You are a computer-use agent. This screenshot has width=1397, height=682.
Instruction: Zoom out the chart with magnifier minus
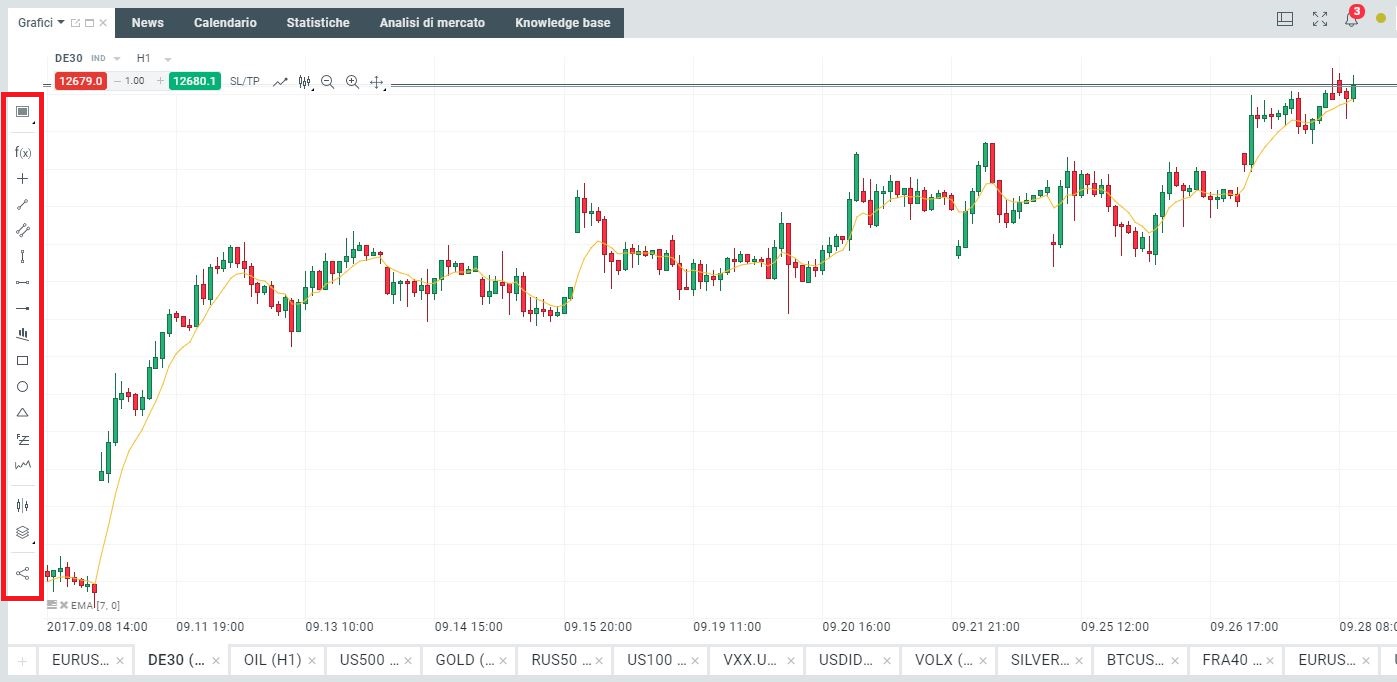point(328,82)
